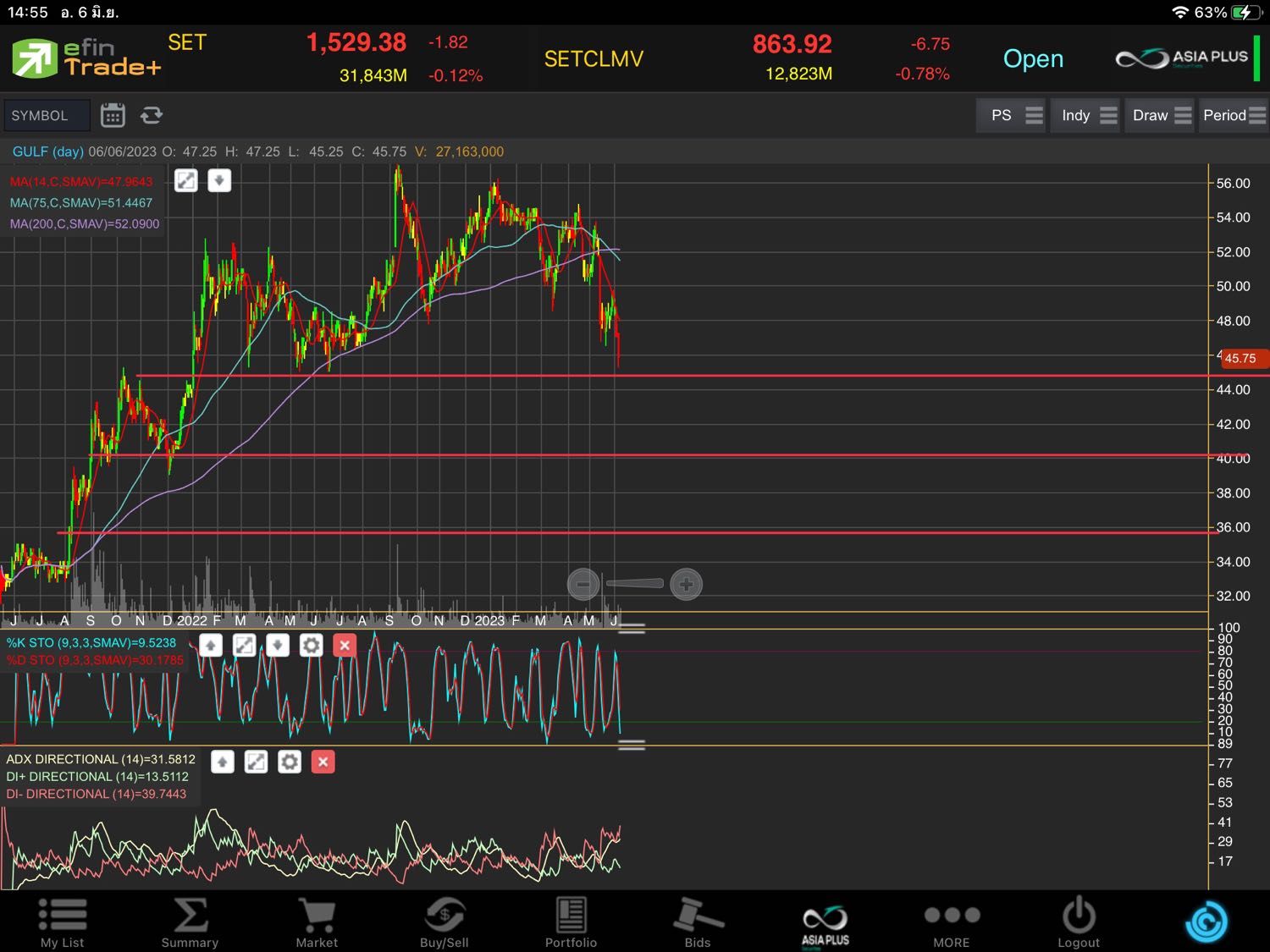Open the Indy indicators dropdown
This screenshot has width=1270, height=952.
[x=1087, y=115]
